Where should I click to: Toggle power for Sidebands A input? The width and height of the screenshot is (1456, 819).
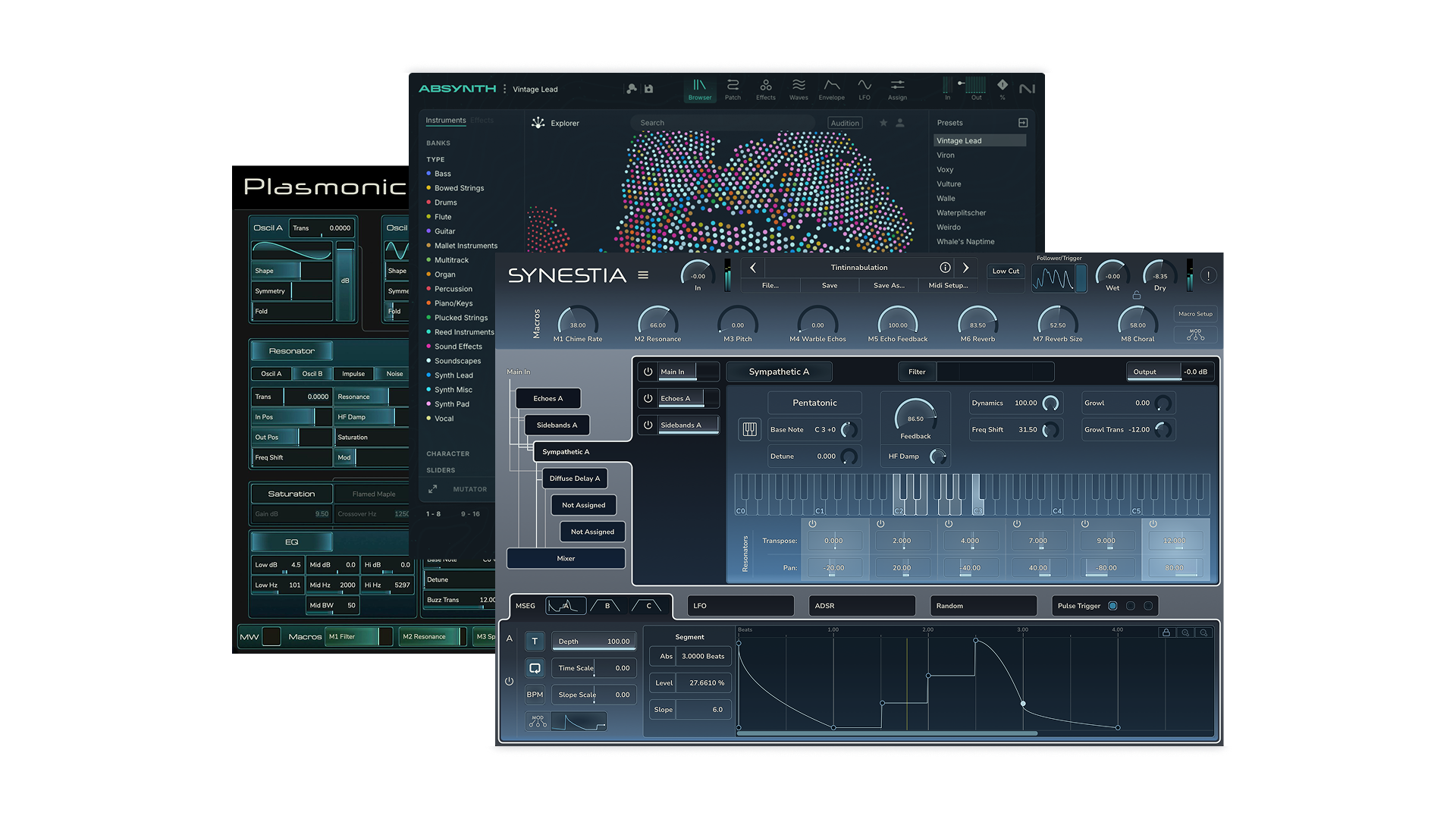648,425
